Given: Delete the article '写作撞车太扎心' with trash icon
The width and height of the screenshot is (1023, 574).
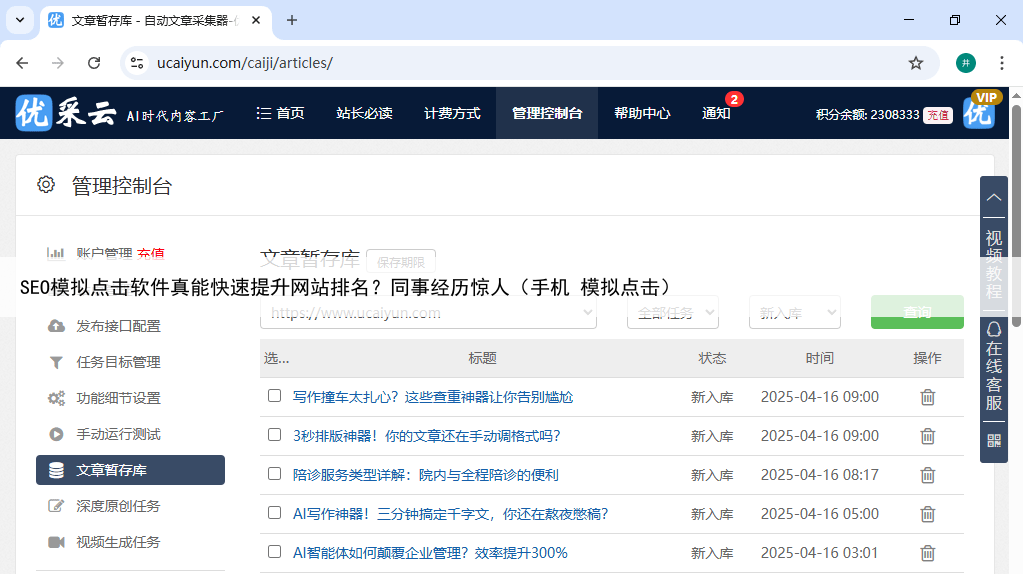Looking at the screenshot, I should pyautogui.click(x=927, y=397).
